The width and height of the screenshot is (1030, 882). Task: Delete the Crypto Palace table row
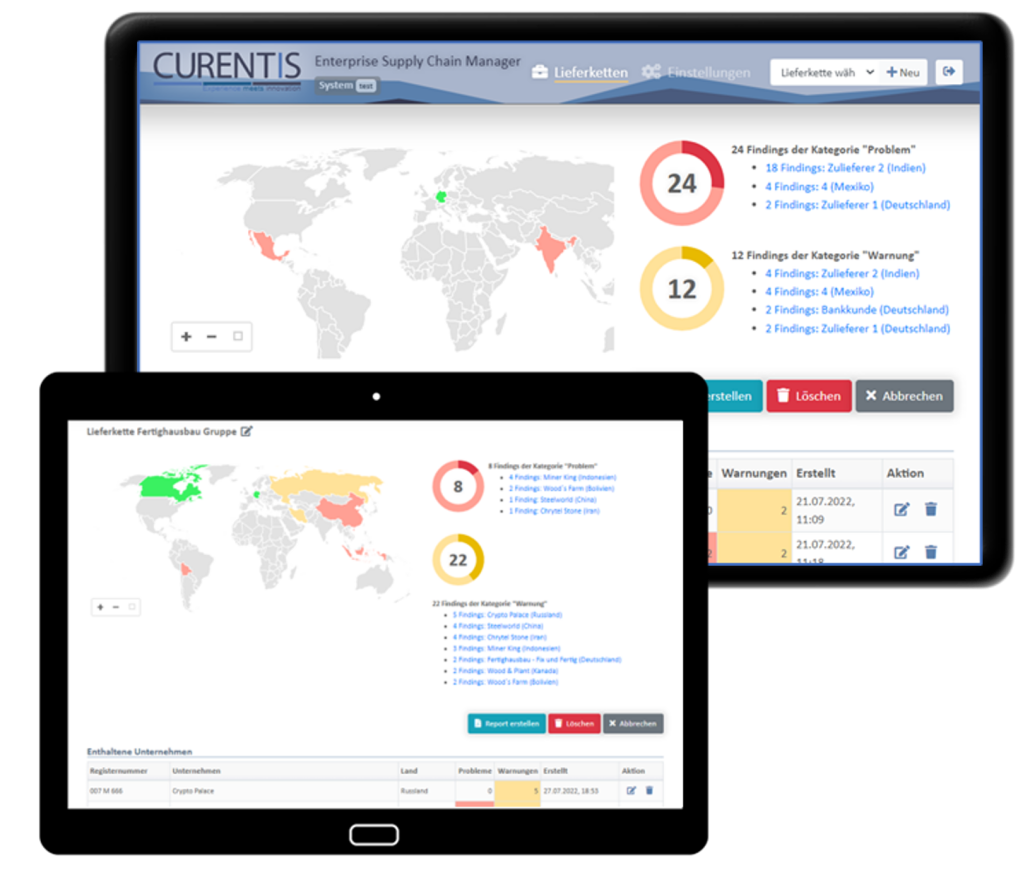click(649, 791)
